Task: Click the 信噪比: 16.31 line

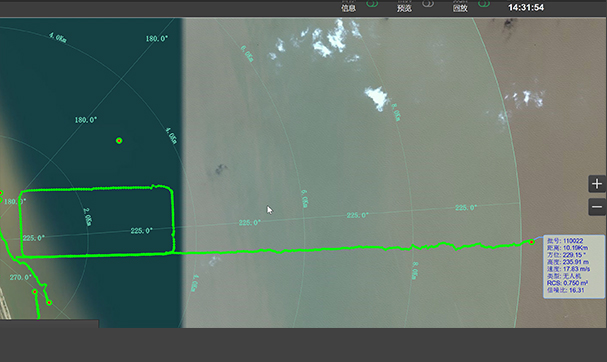Action: click(566, 290)
